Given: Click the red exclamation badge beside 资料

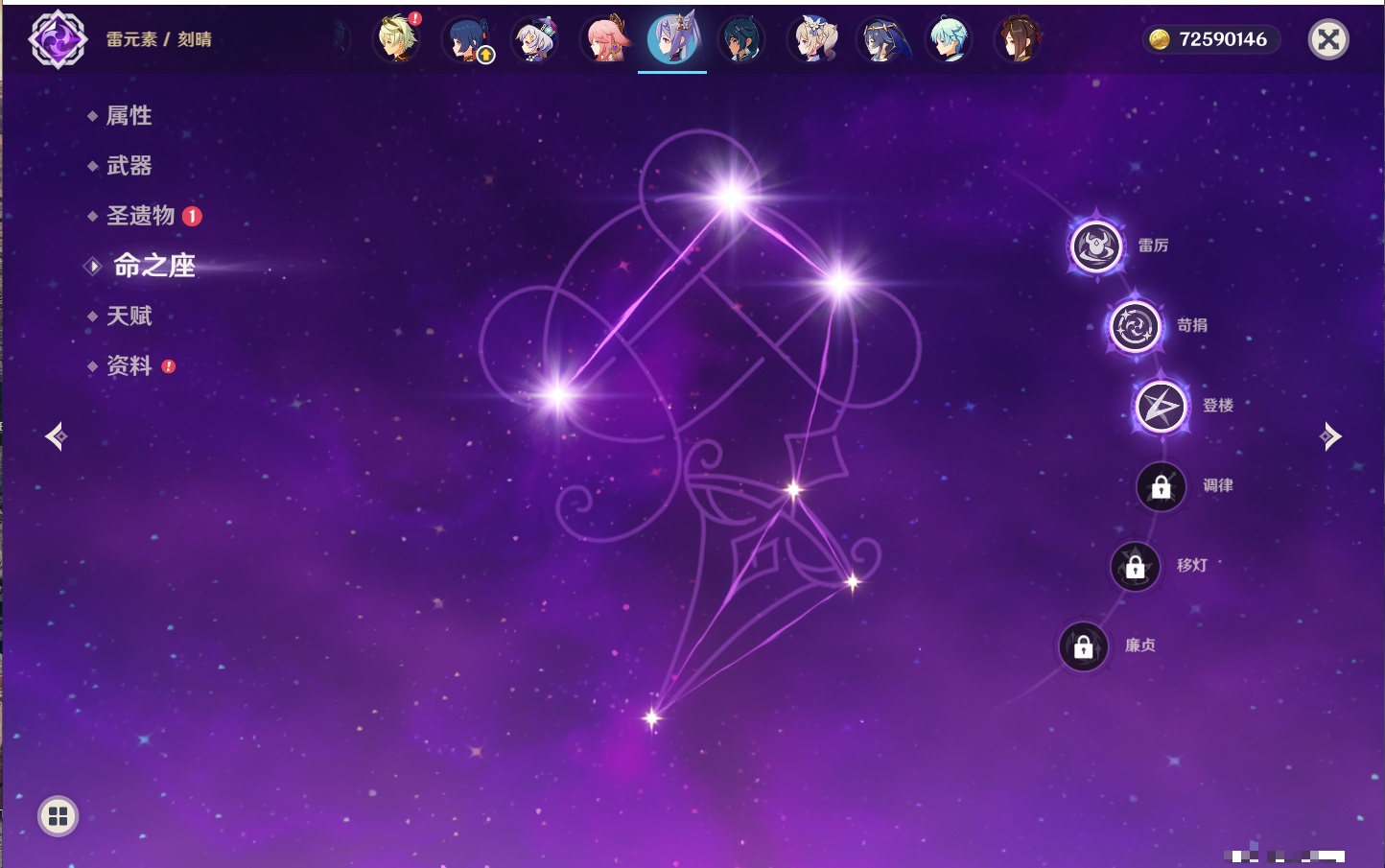Looking at the screenshot, I should point(169,366).
